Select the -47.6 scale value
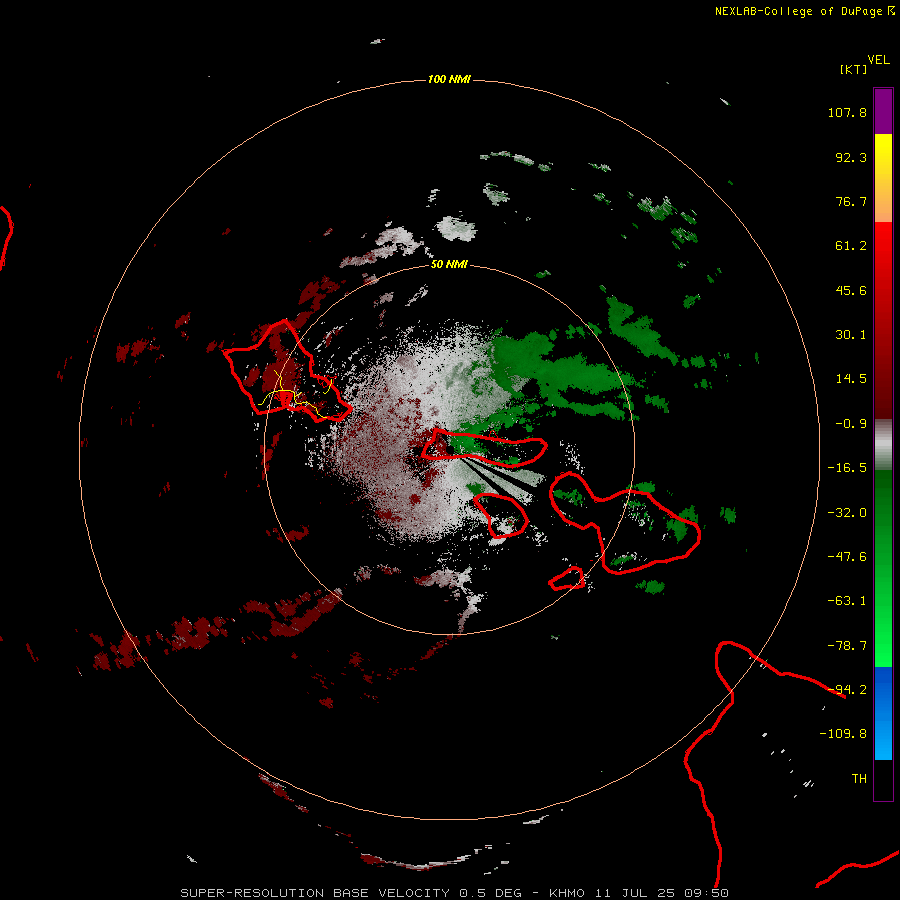Viewport: 900px width, 900px height. (x=847, y=557)
